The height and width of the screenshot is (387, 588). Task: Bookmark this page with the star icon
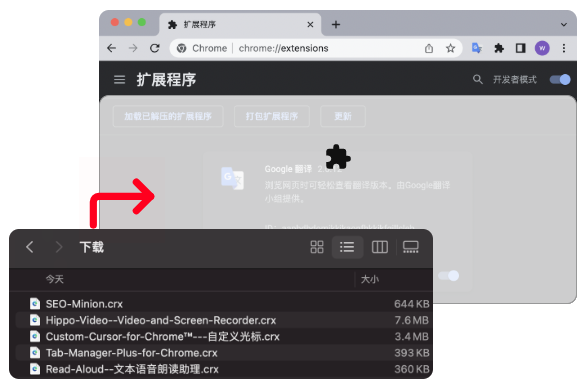450,48
